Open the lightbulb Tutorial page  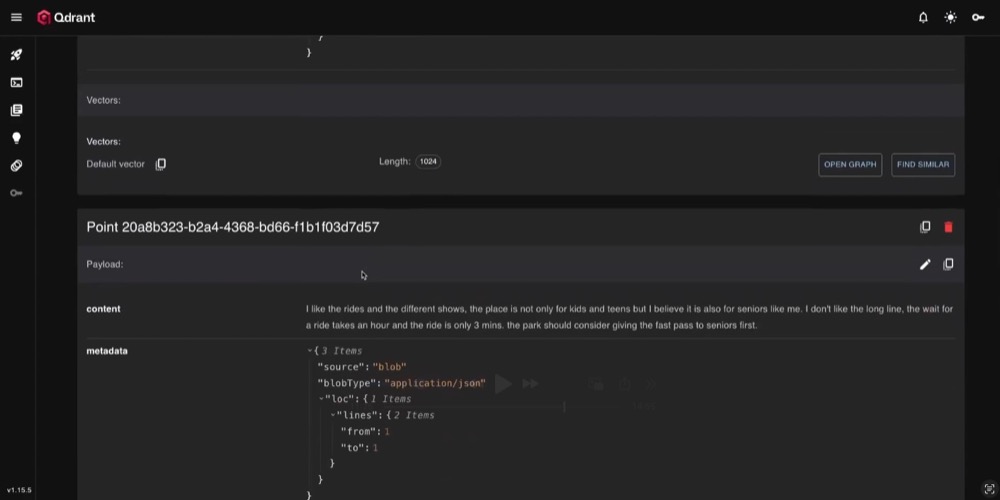tap(16, 138)
